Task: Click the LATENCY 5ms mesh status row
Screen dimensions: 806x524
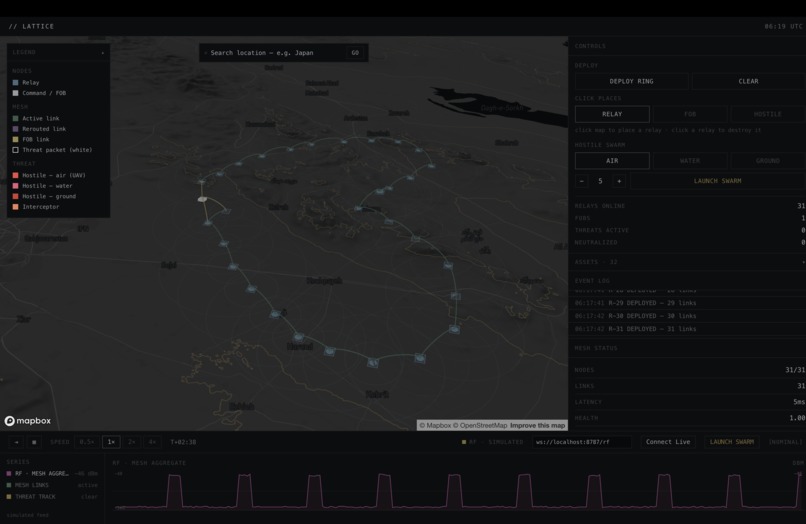Action: pos(690,402)
